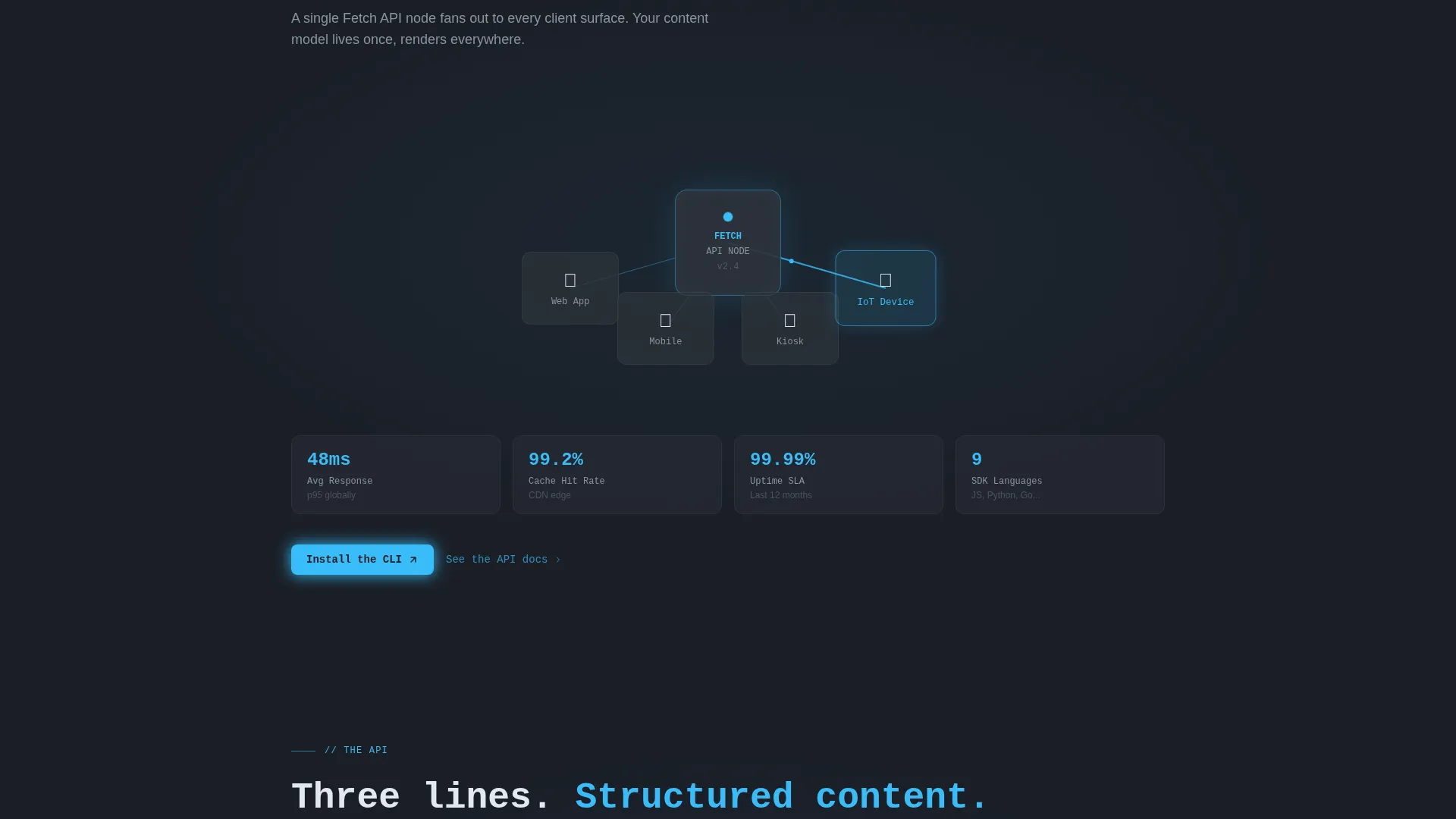
Task: Click the 'IoT Device' label
Action: (x=886, y=303)
